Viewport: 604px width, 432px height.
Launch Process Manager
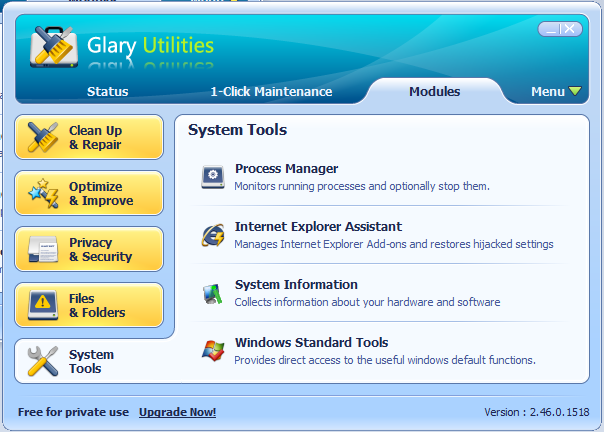[x=287, y=169]
